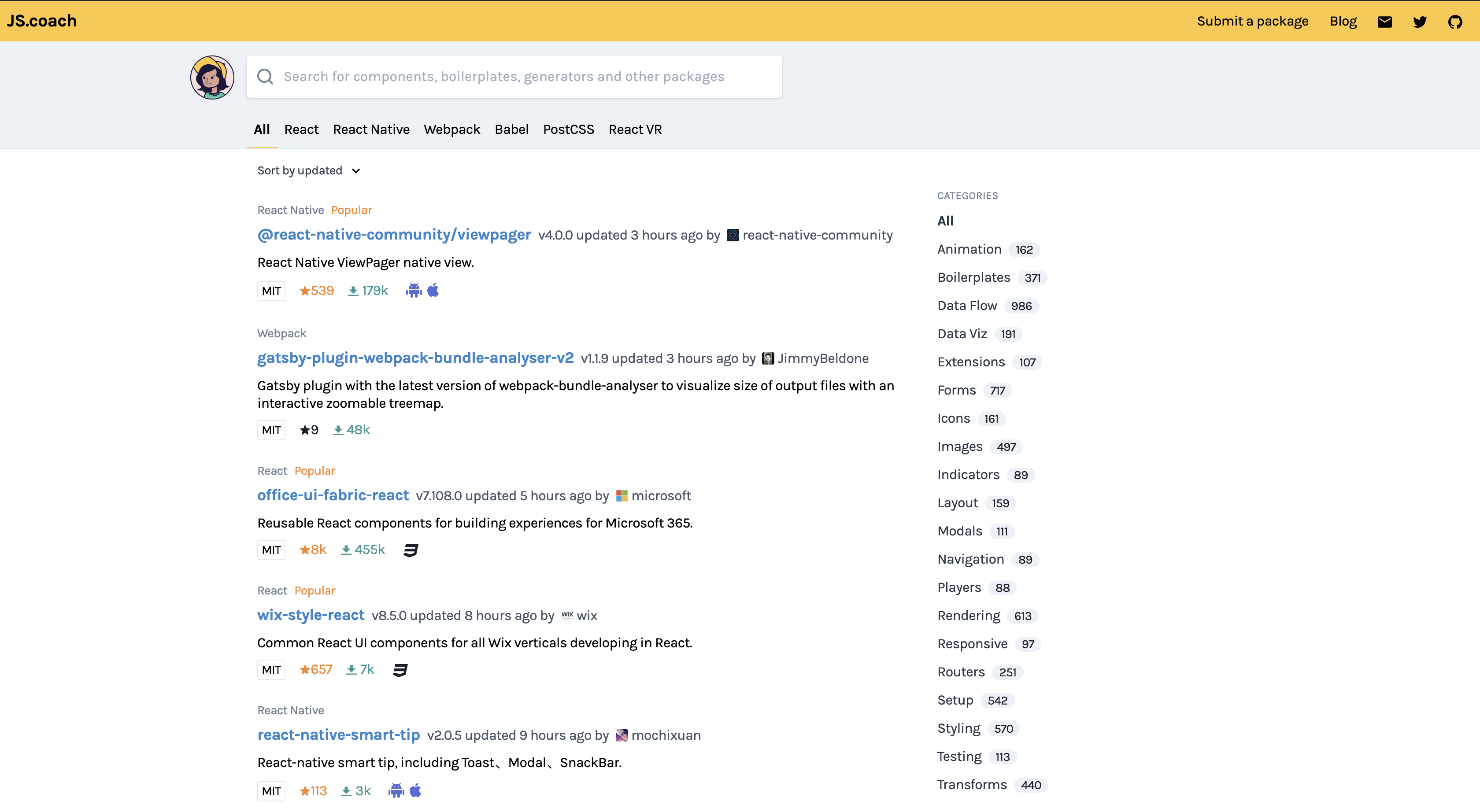Click microsoft author avatar icon
The image size is (1480, 812).
click(622, 495)
